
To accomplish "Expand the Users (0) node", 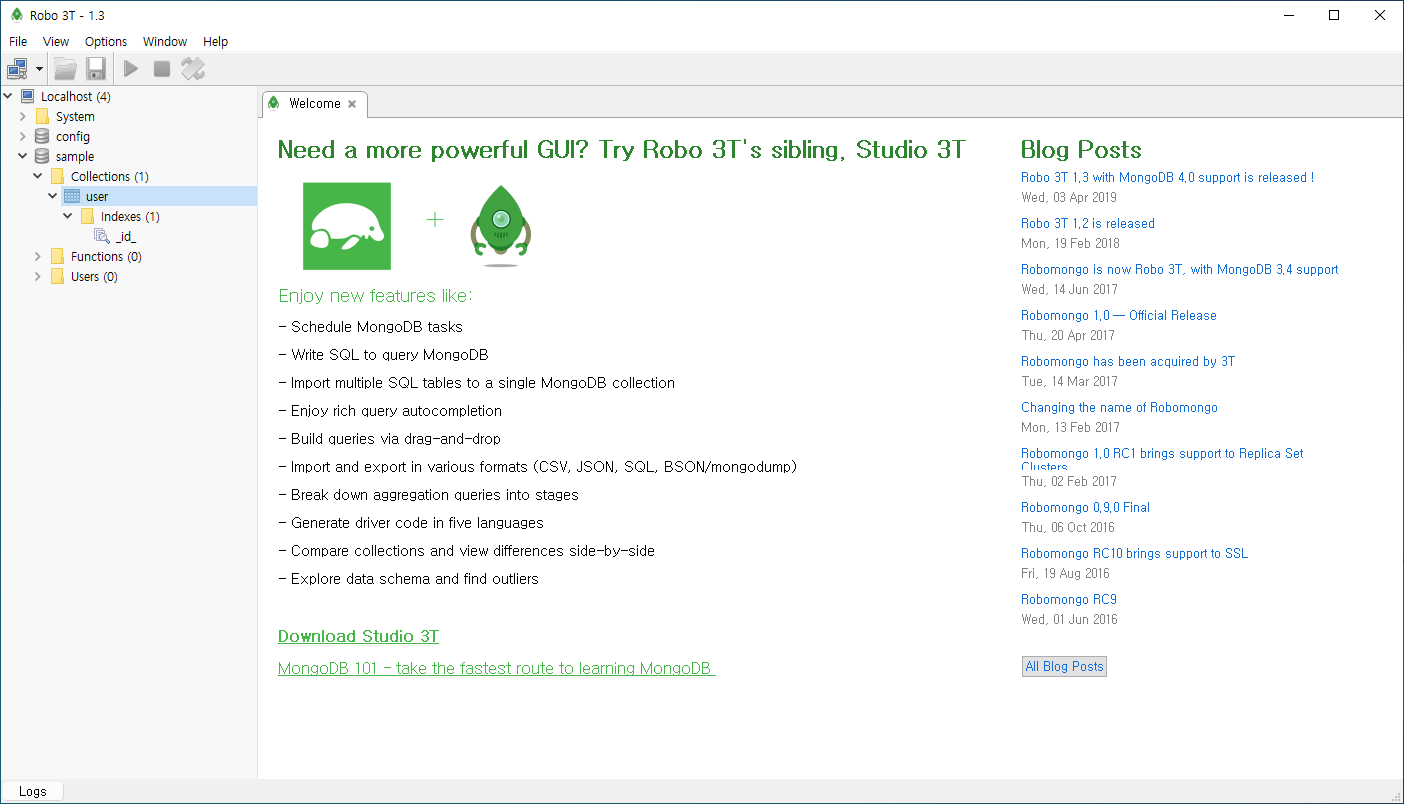I will click(38, 276).
